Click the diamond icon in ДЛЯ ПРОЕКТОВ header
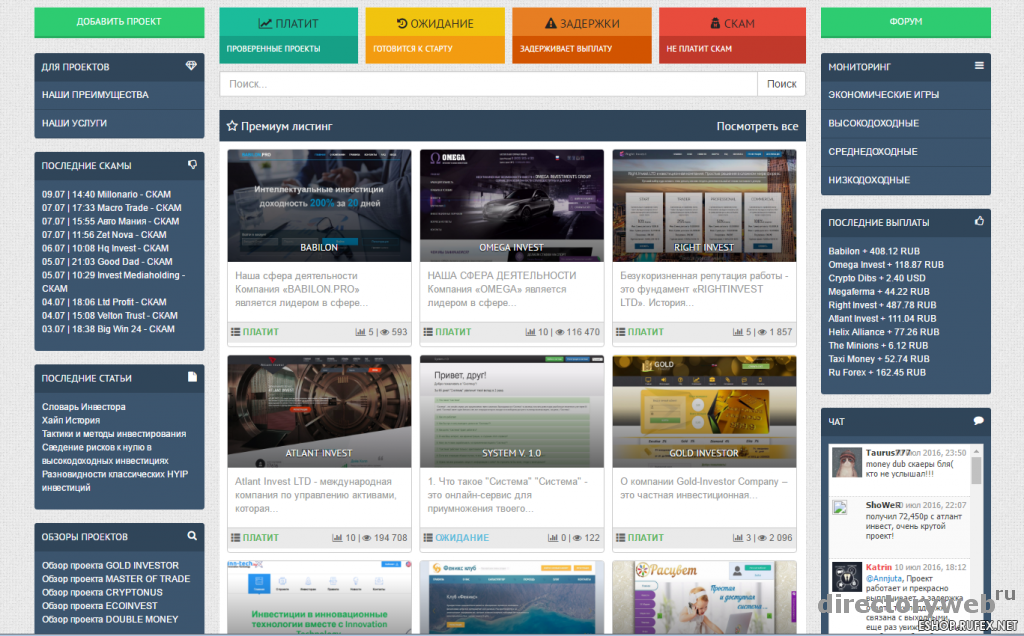The width and height of the screenshot is (1024, 636). pyautogui.click(x=191, y=65)
